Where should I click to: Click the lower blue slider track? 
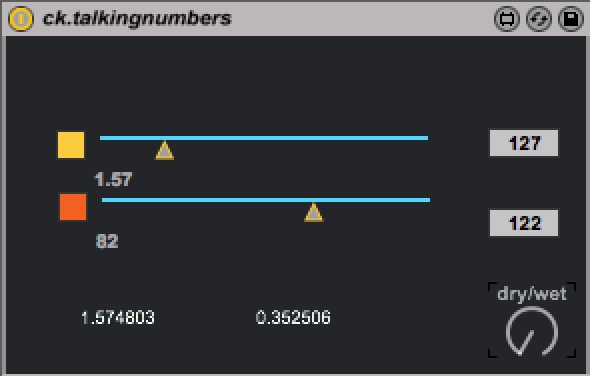[266, 200]
